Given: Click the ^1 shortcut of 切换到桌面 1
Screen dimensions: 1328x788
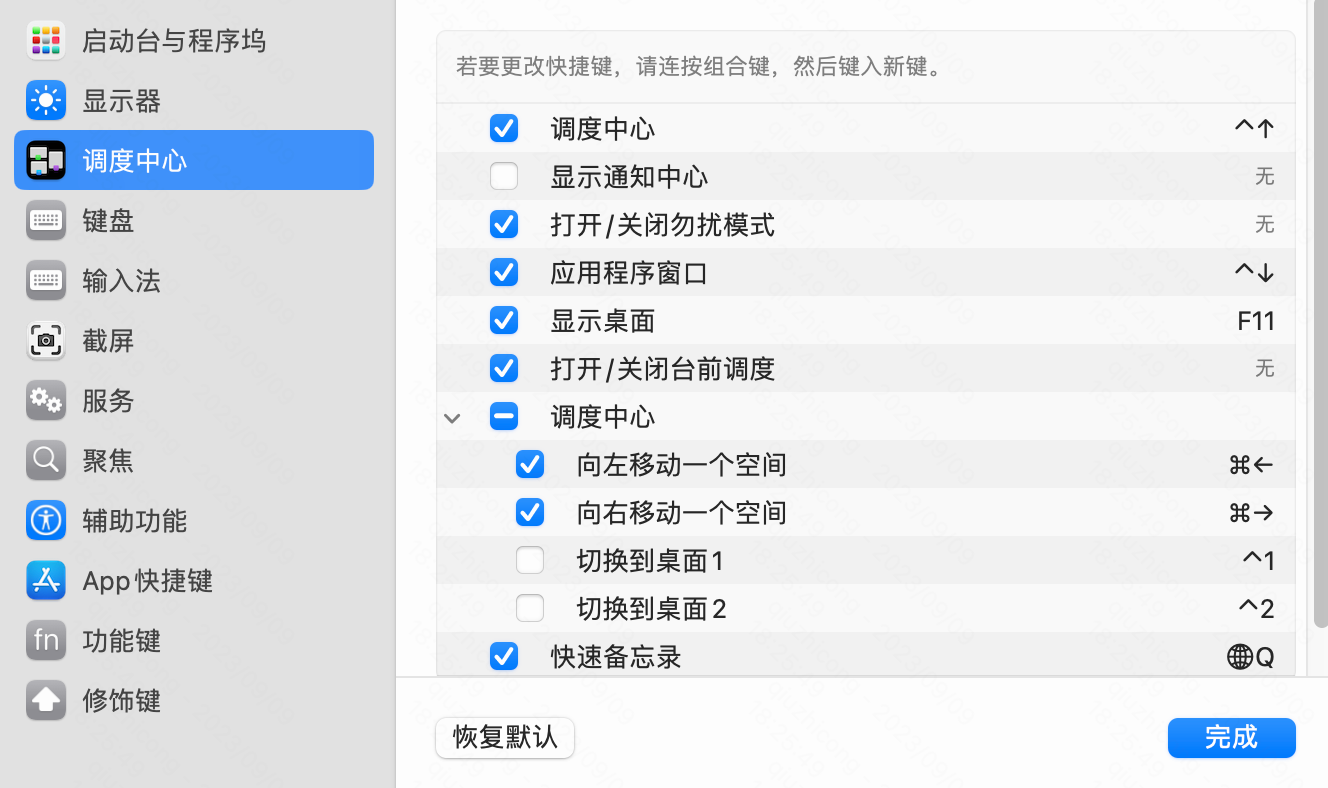Looking at the screenshot, I should tap(1258, 560).
